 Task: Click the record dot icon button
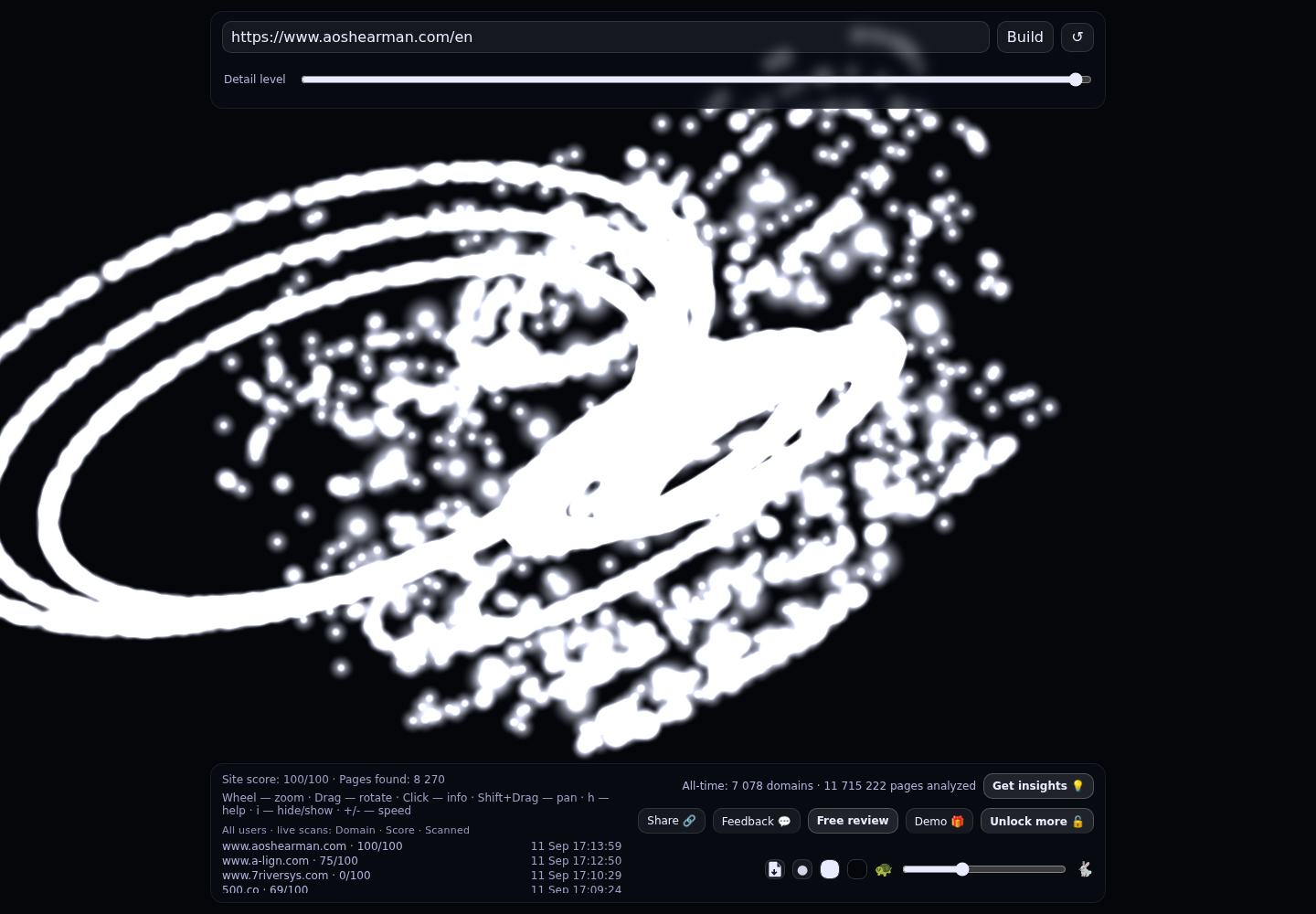pyautogui.click(x=802, y=869)
